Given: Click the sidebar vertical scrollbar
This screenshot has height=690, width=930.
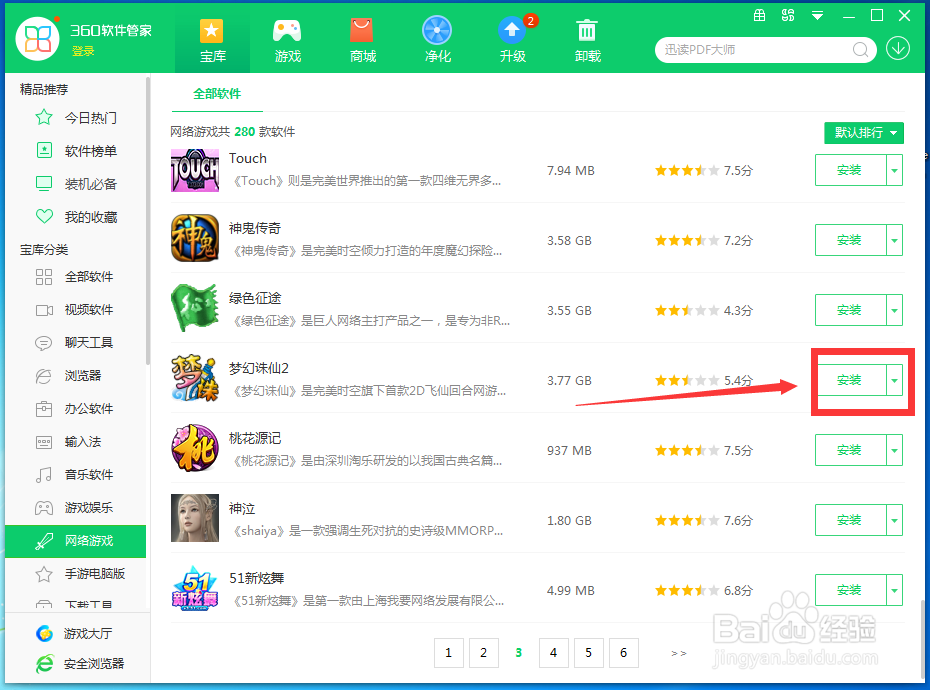Looking at the screenshot, I should (x=148, y=221).
